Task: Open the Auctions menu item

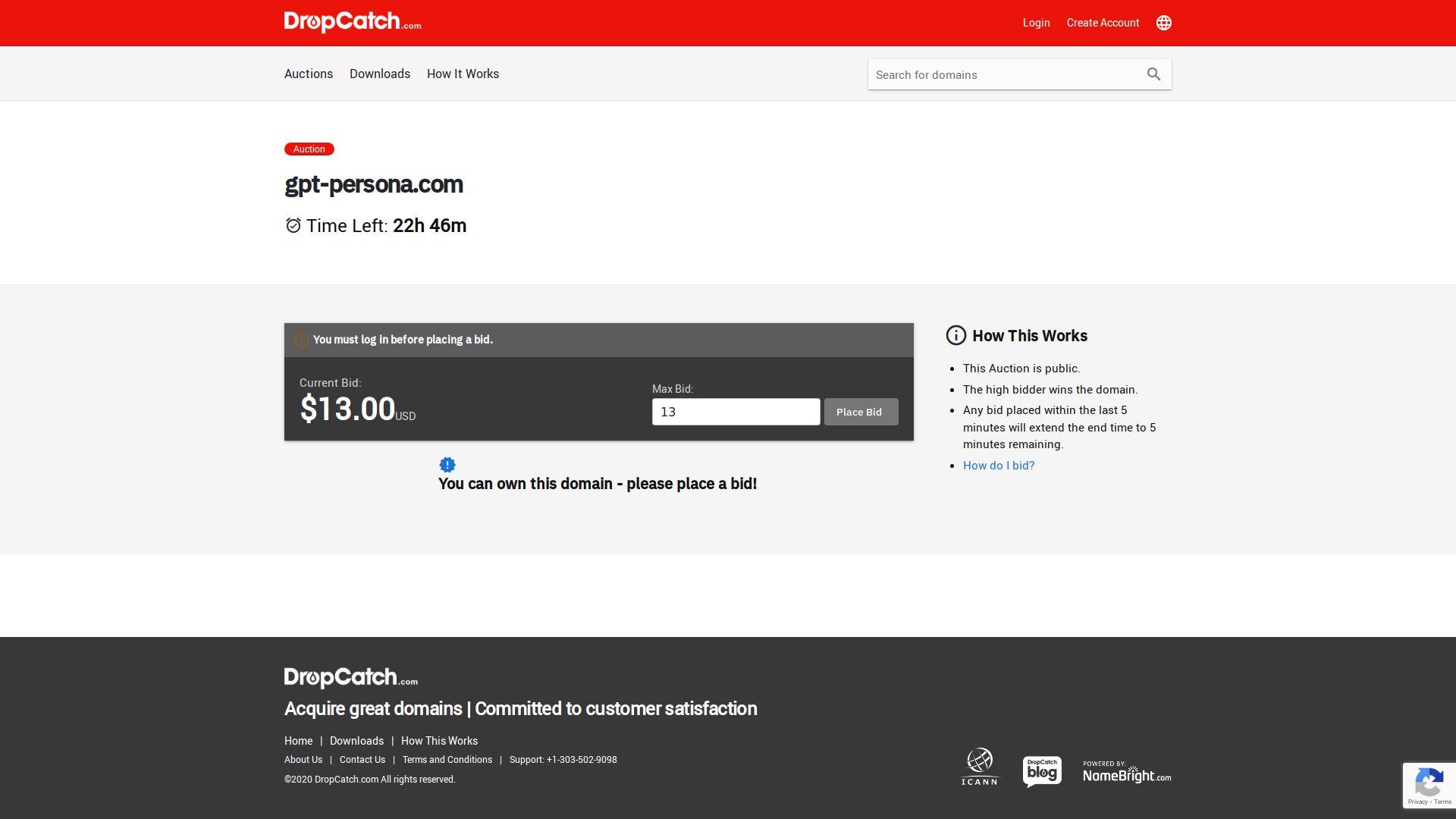Action: [x=309, y=74]
